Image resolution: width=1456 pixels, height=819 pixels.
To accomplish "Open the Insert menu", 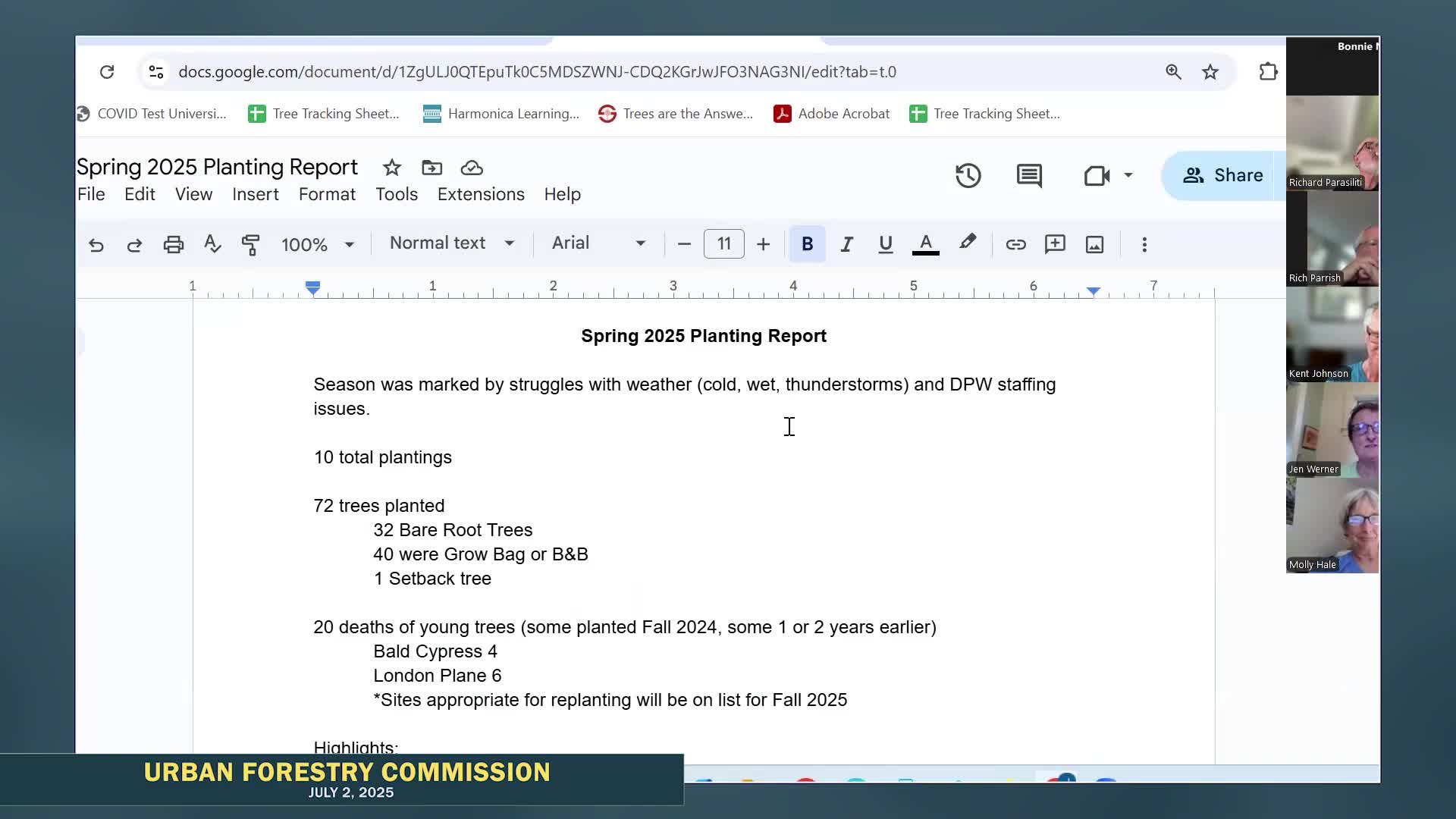I will 255,194.
